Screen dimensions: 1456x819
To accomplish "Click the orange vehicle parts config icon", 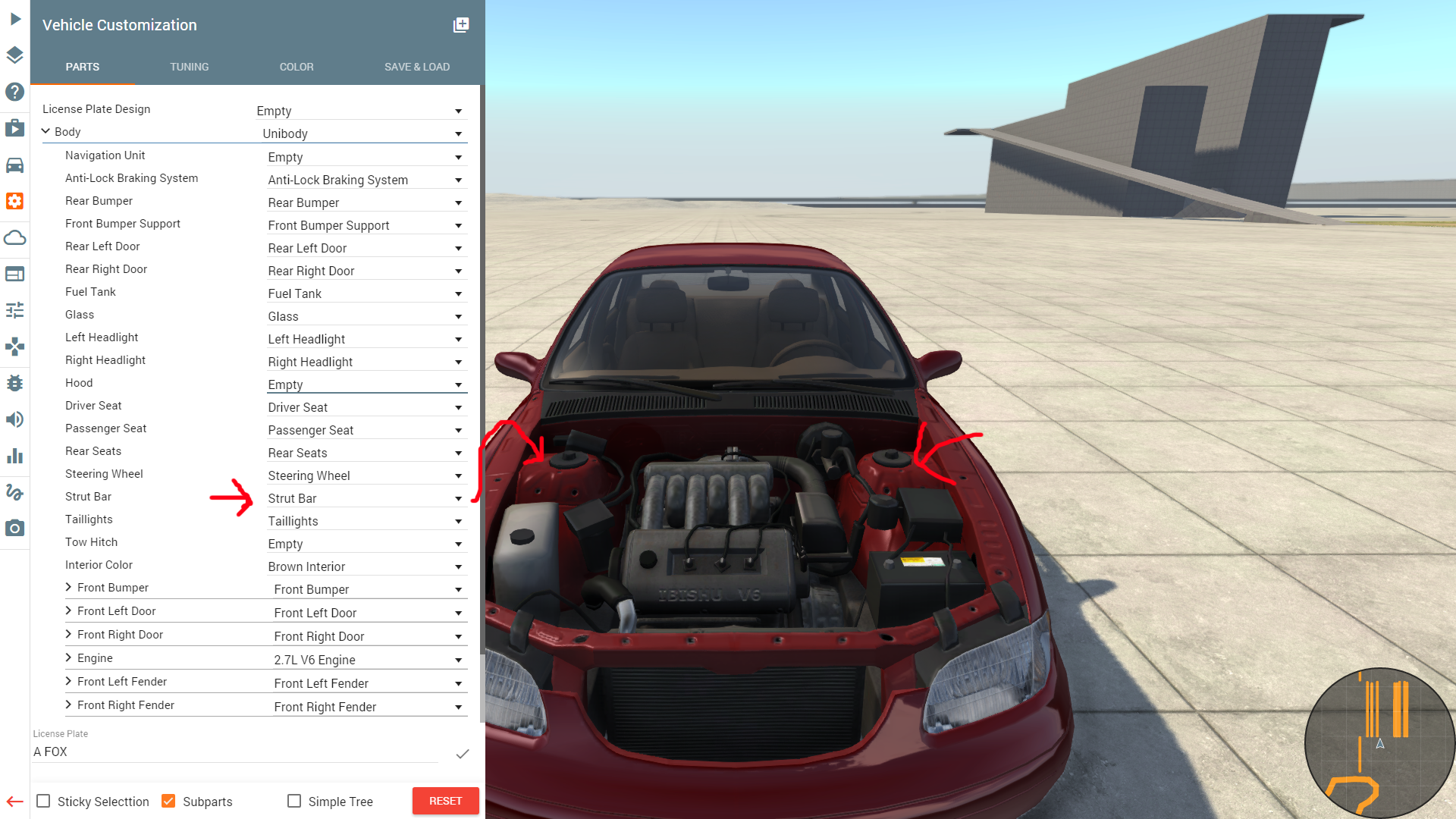I will (x=14, y=201).
